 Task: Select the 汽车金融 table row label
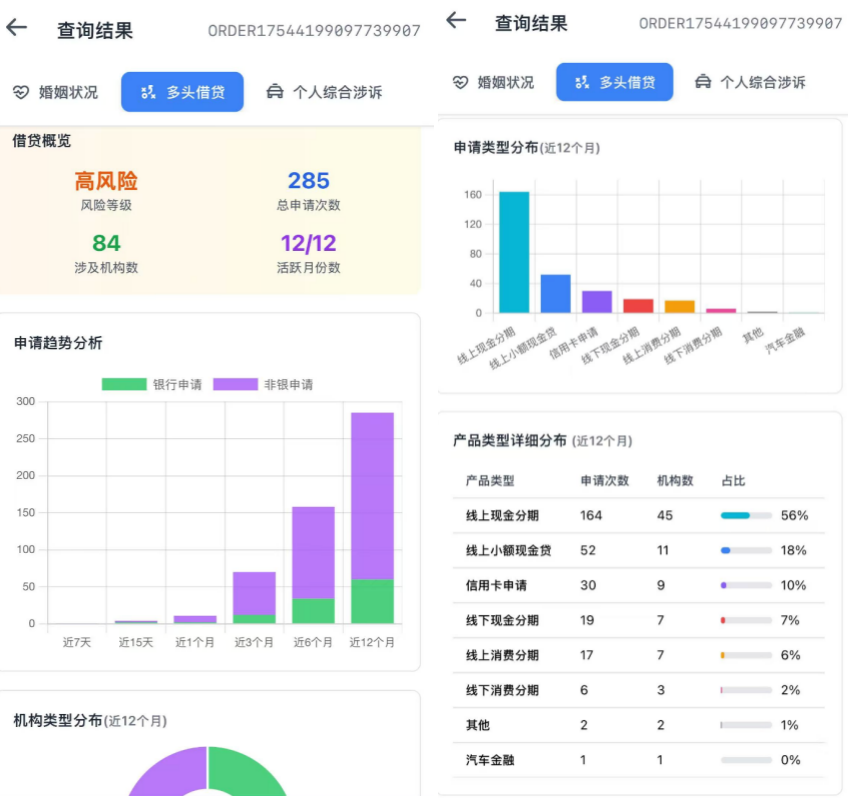point(490,760)
